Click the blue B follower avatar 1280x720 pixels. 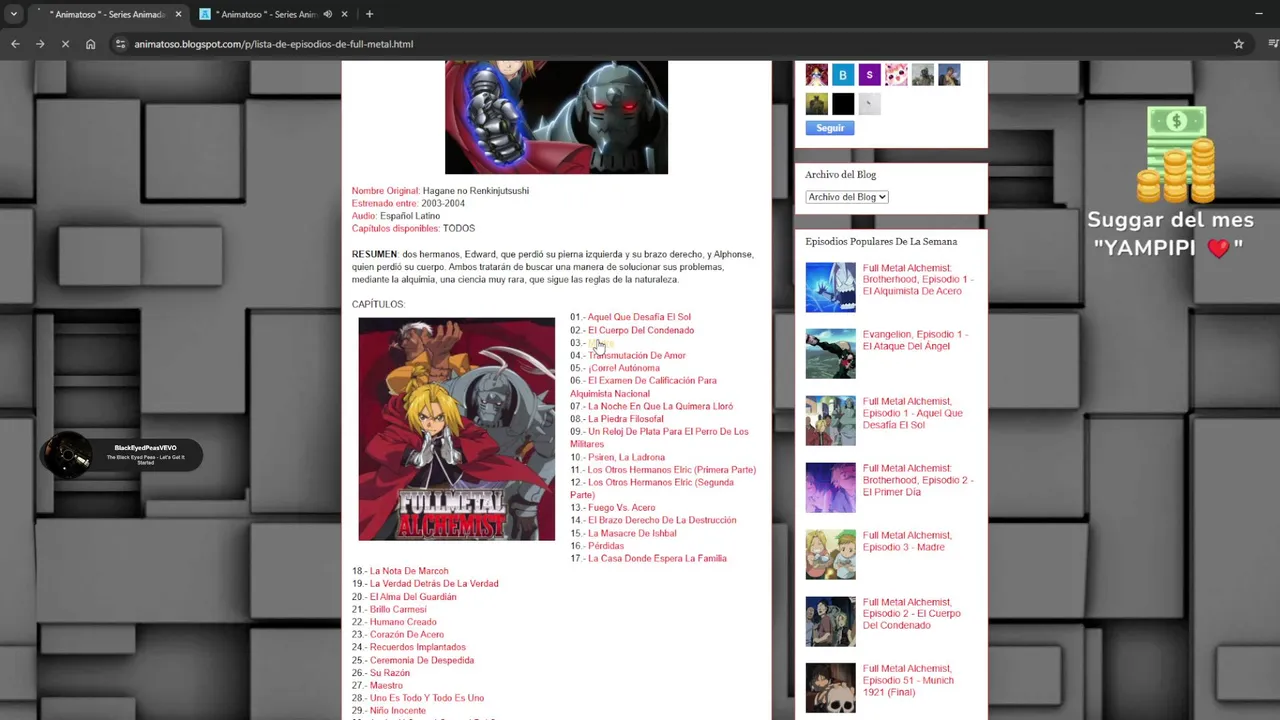click(843, 75)
